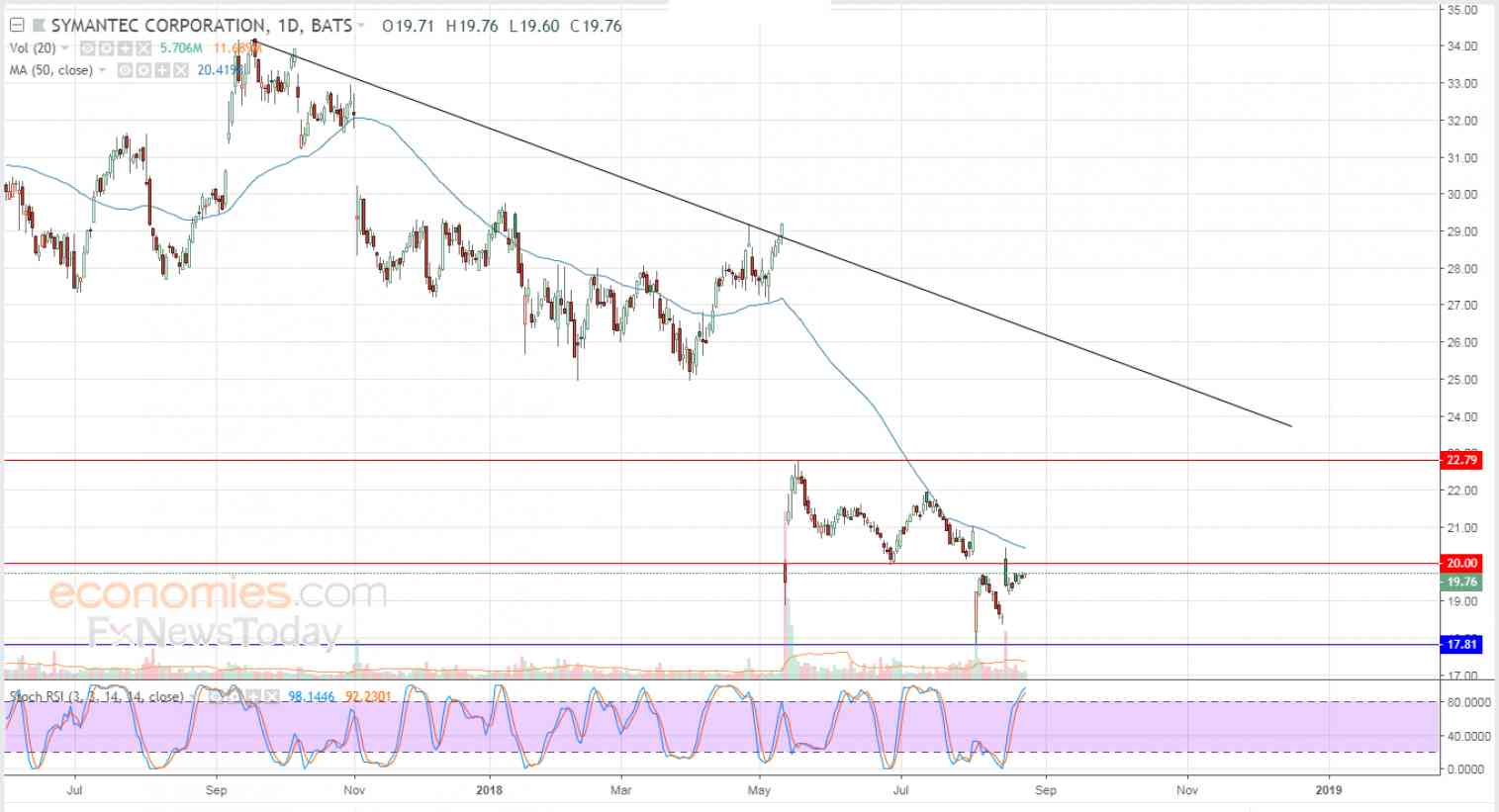Toggle visibility of the Stoch RSI indicator
Viewport: 1499px width, 812px height.
point(216,696)
